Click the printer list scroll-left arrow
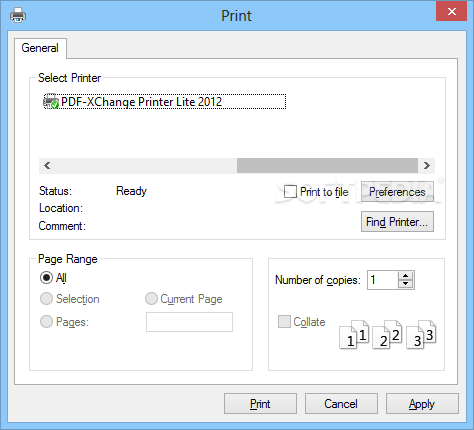The width and height of the screenshot is (474, 430). [47, 165]
